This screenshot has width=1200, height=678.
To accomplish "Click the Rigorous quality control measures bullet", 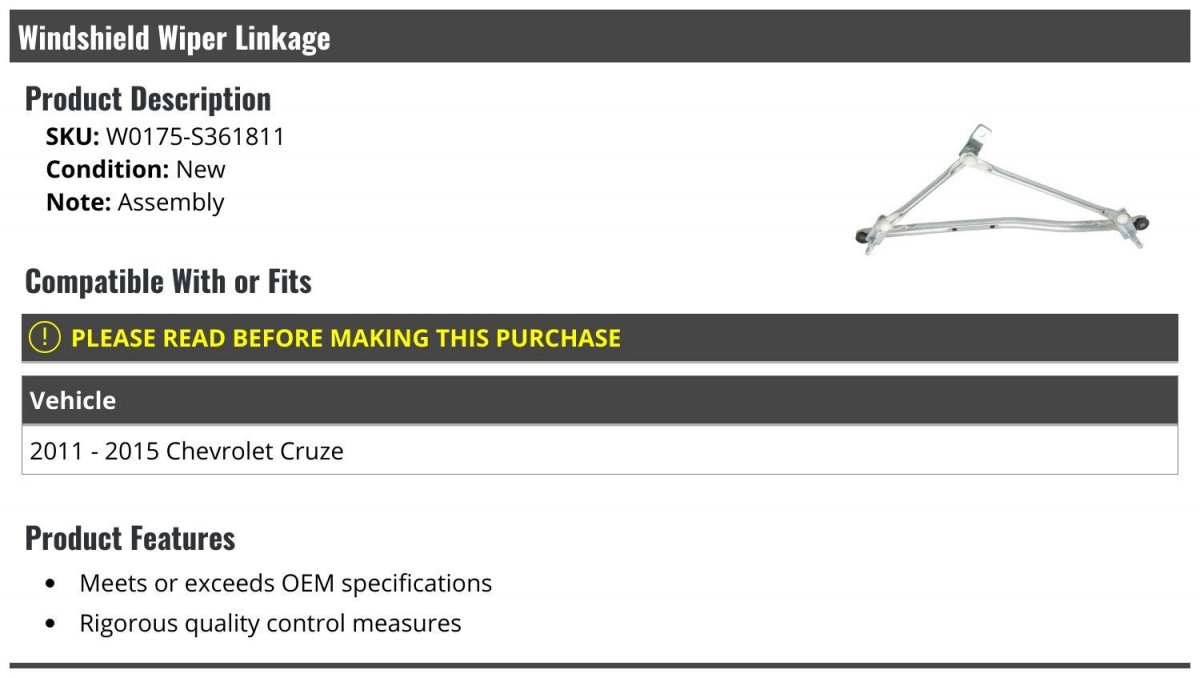I will tap(270, 623).
